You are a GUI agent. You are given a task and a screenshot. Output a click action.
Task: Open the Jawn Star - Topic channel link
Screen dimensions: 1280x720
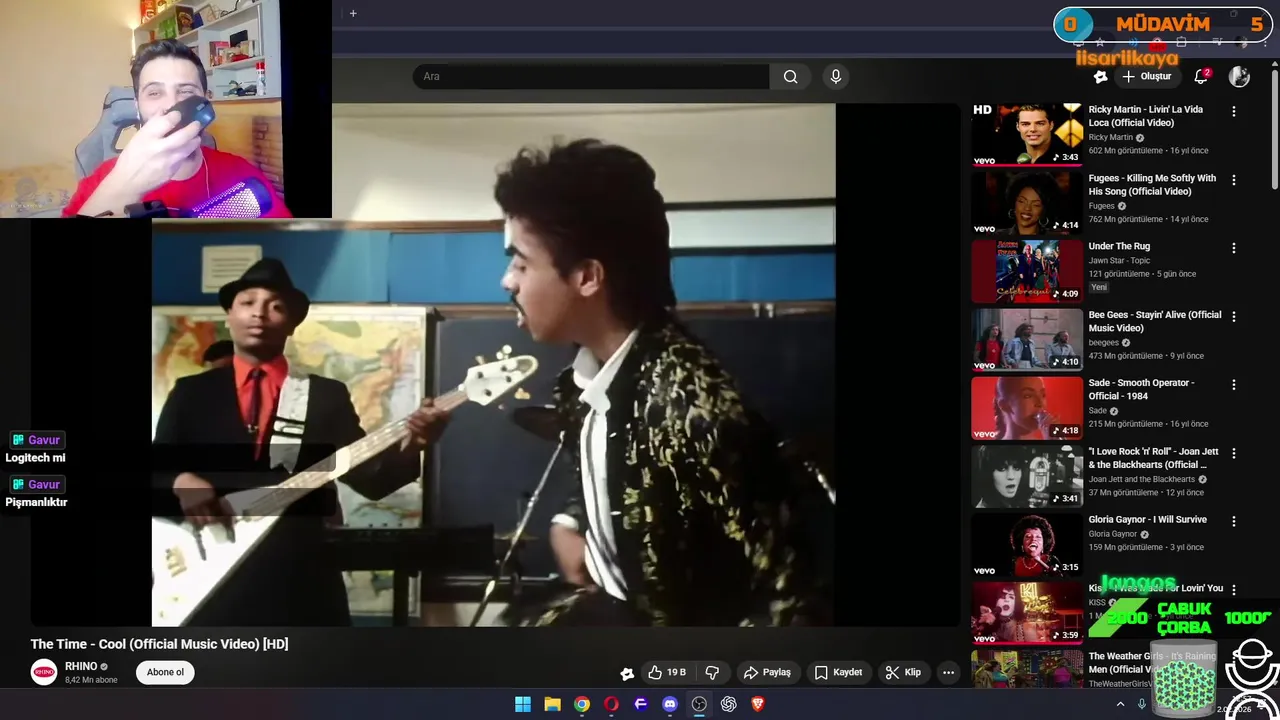[x=1119, y=261]
